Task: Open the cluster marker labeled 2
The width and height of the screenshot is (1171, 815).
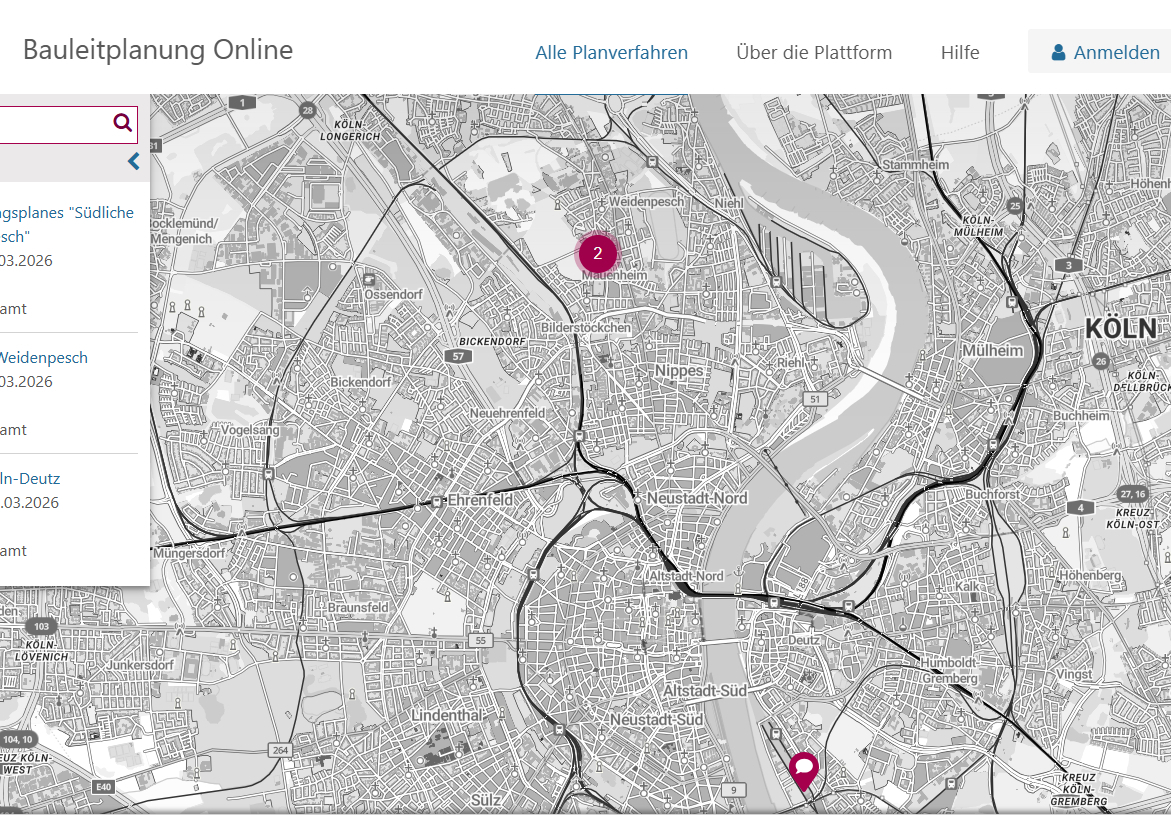Action: (x=597, y=253)
